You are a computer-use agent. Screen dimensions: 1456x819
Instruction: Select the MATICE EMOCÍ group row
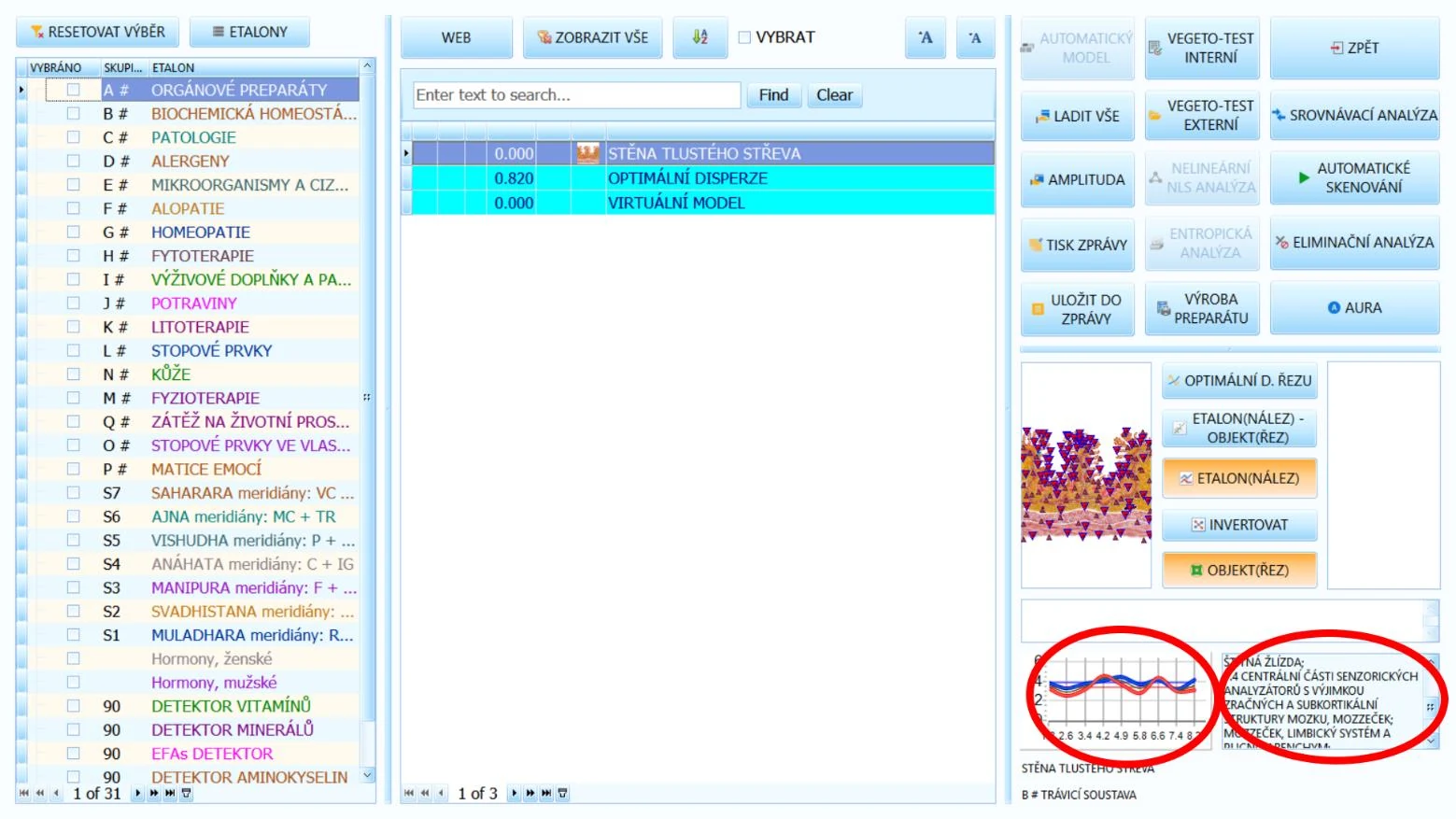(193, 469)
